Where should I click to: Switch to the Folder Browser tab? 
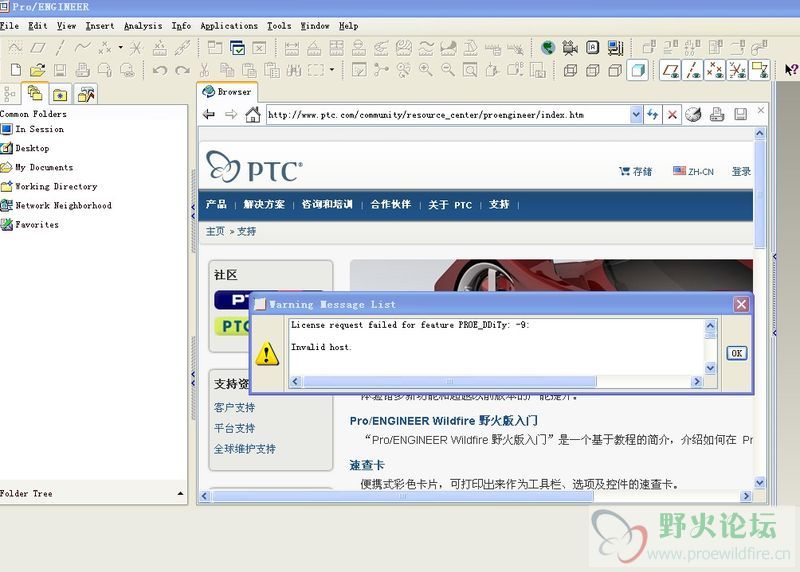35,93
